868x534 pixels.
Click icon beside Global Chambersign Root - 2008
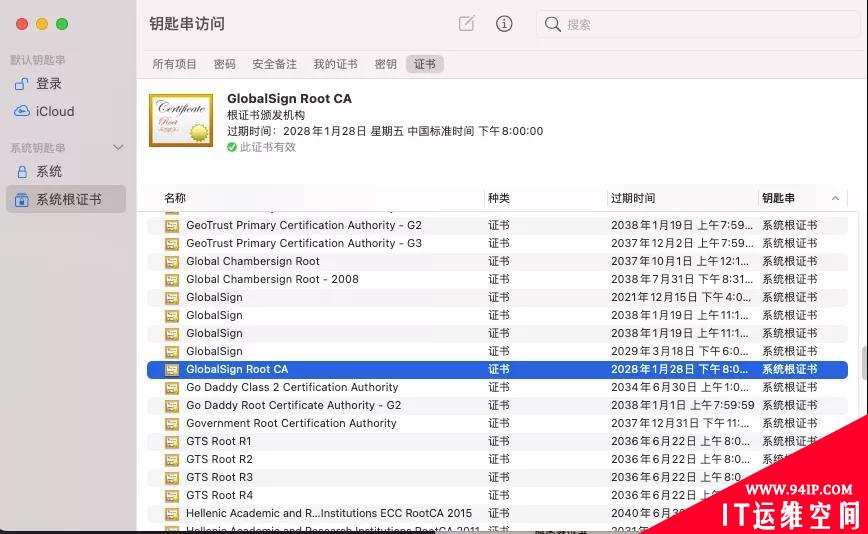point(172,279)
